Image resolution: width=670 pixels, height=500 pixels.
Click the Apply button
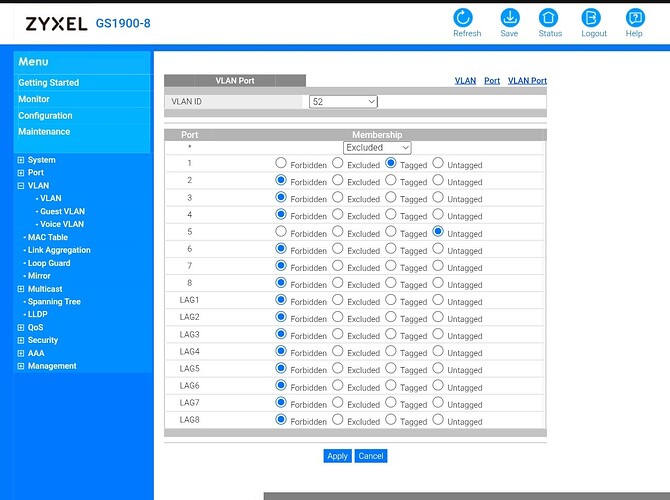[x=337, y=456]
